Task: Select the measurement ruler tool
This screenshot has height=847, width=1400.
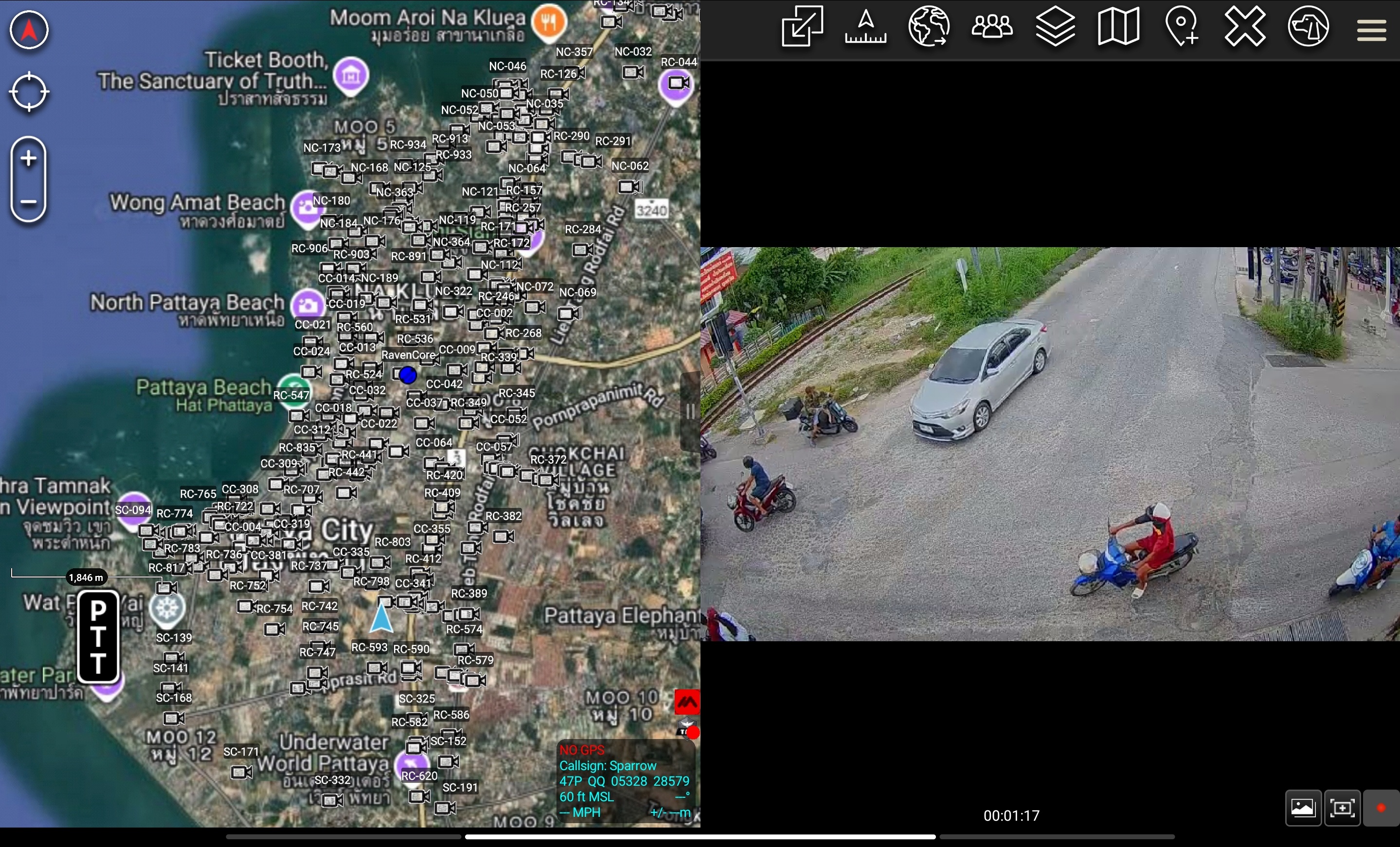Action: tap(865, 28)
